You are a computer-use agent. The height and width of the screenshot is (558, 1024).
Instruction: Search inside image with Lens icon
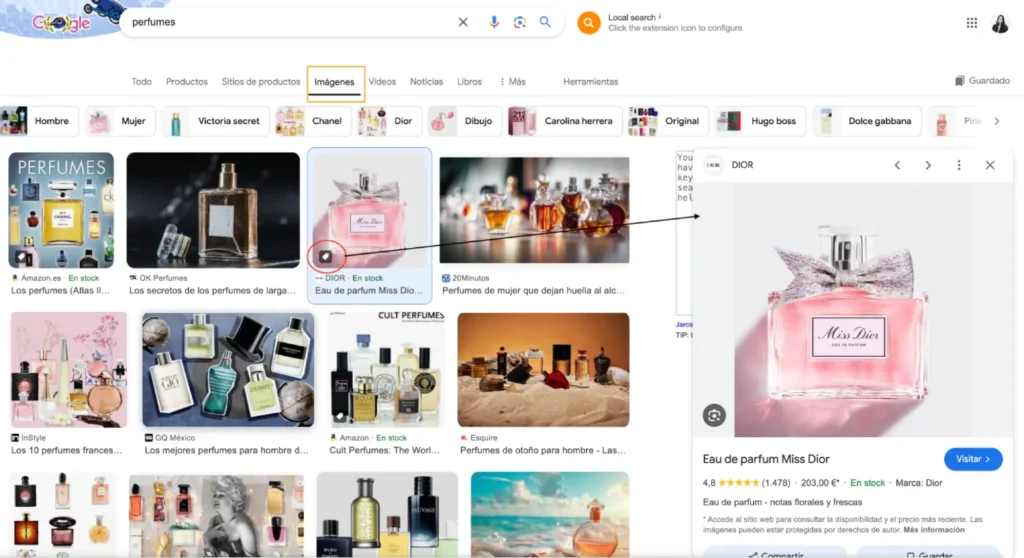[x=714, y=416]
